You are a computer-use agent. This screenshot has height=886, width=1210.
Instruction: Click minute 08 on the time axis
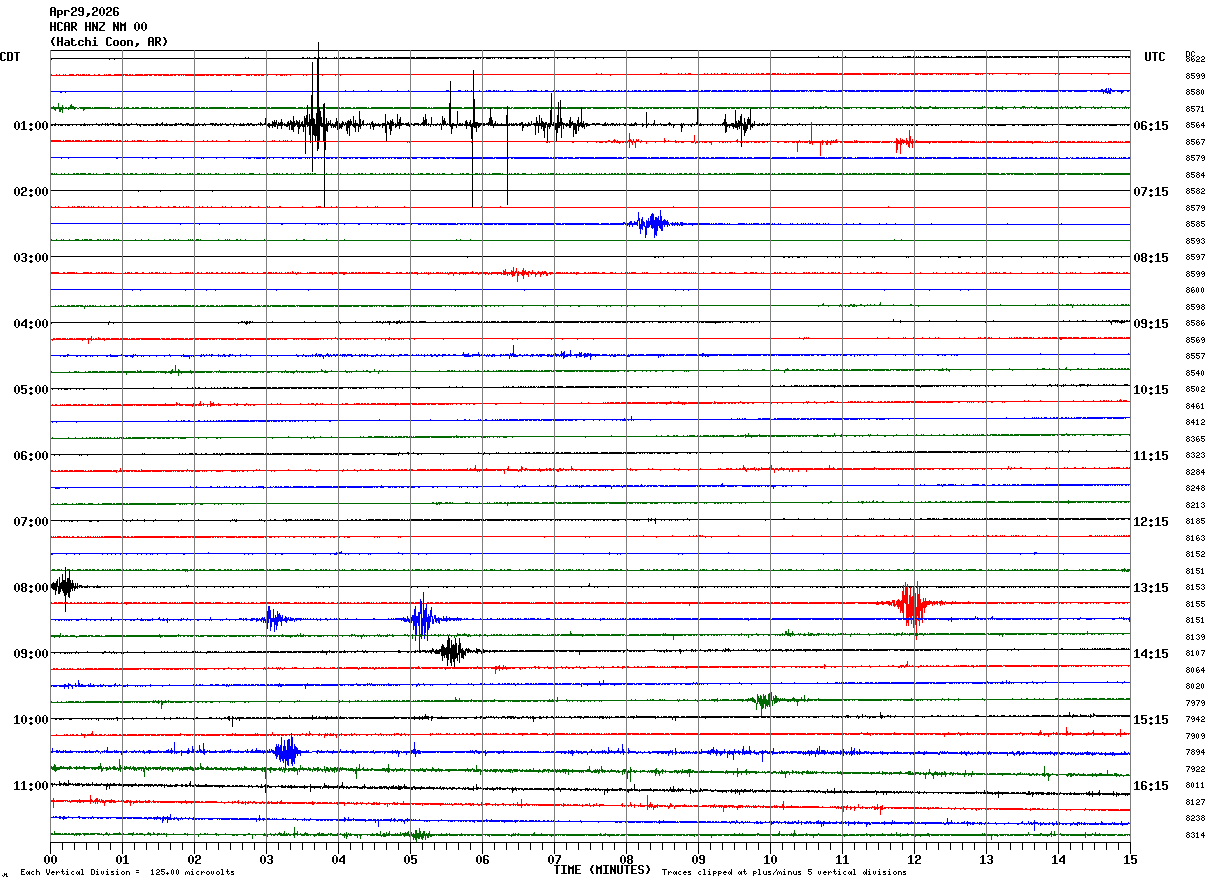tap(627, 859)
